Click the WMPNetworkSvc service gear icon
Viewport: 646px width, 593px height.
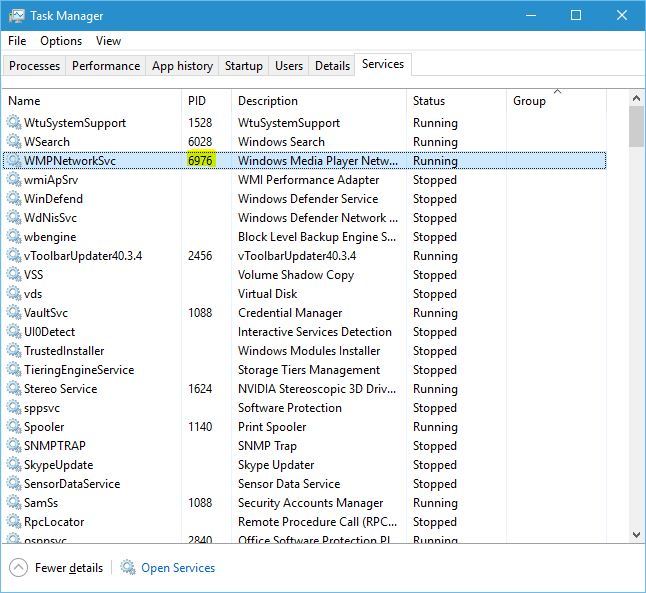click(14, 160)
